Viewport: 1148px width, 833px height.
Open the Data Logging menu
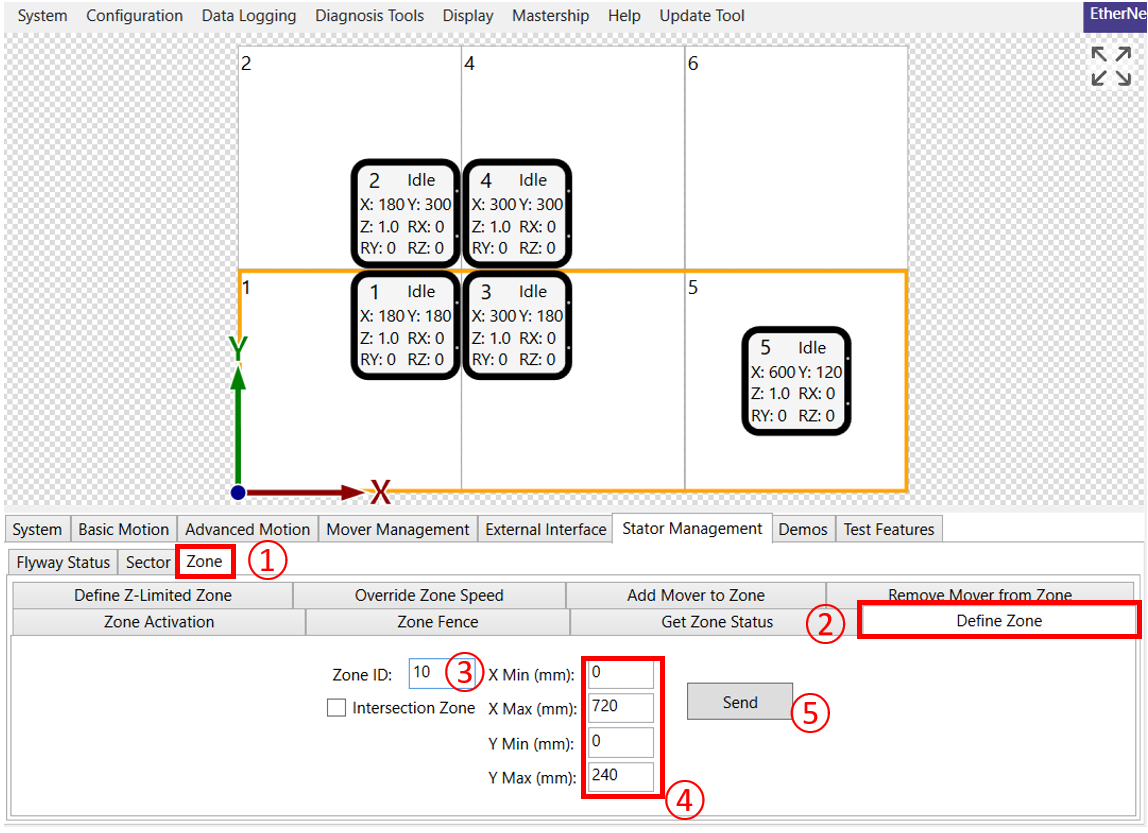(249, 16)
